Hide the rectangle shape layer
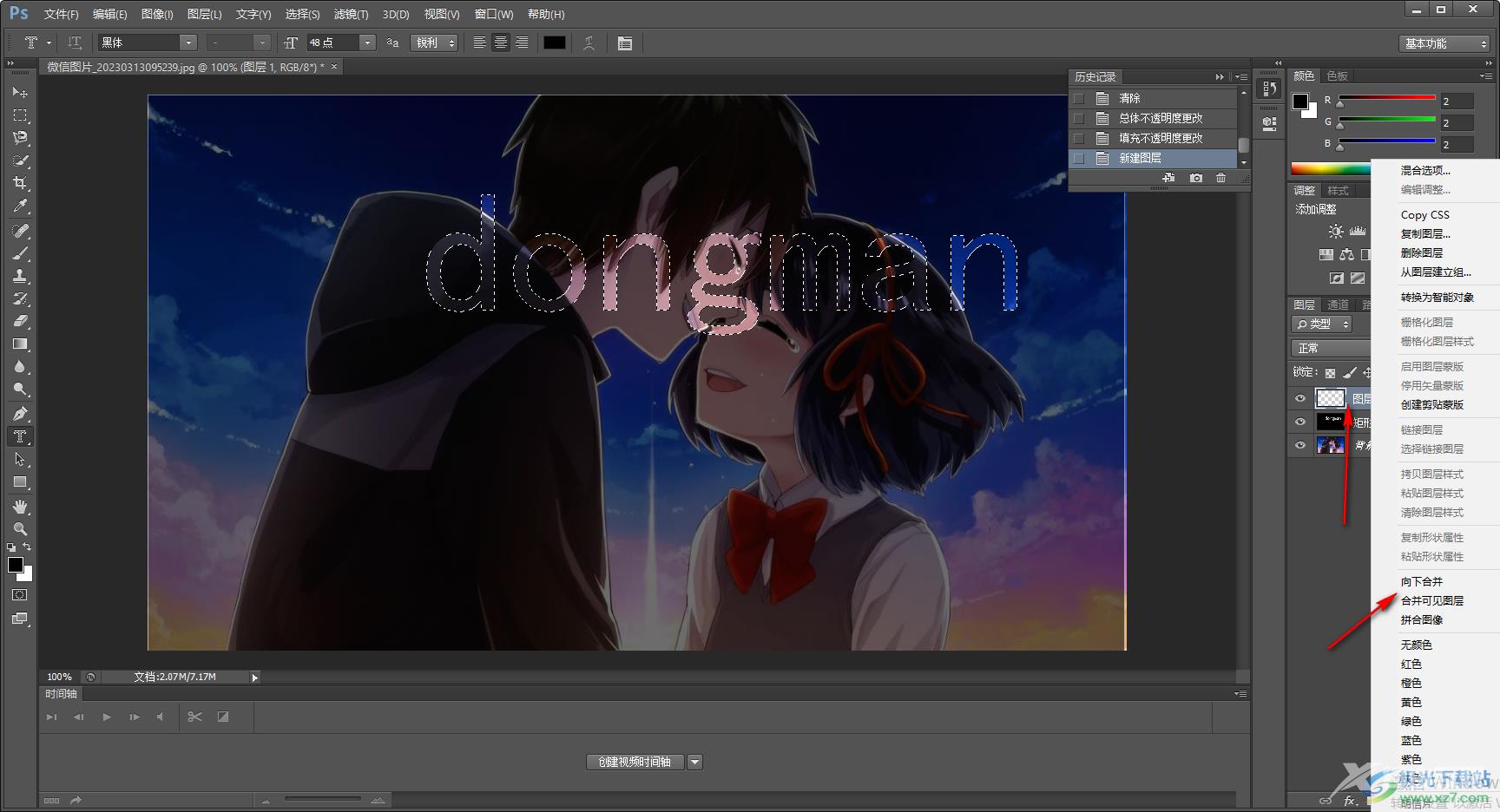The image size is (1500, 812). pos(1300,422)
